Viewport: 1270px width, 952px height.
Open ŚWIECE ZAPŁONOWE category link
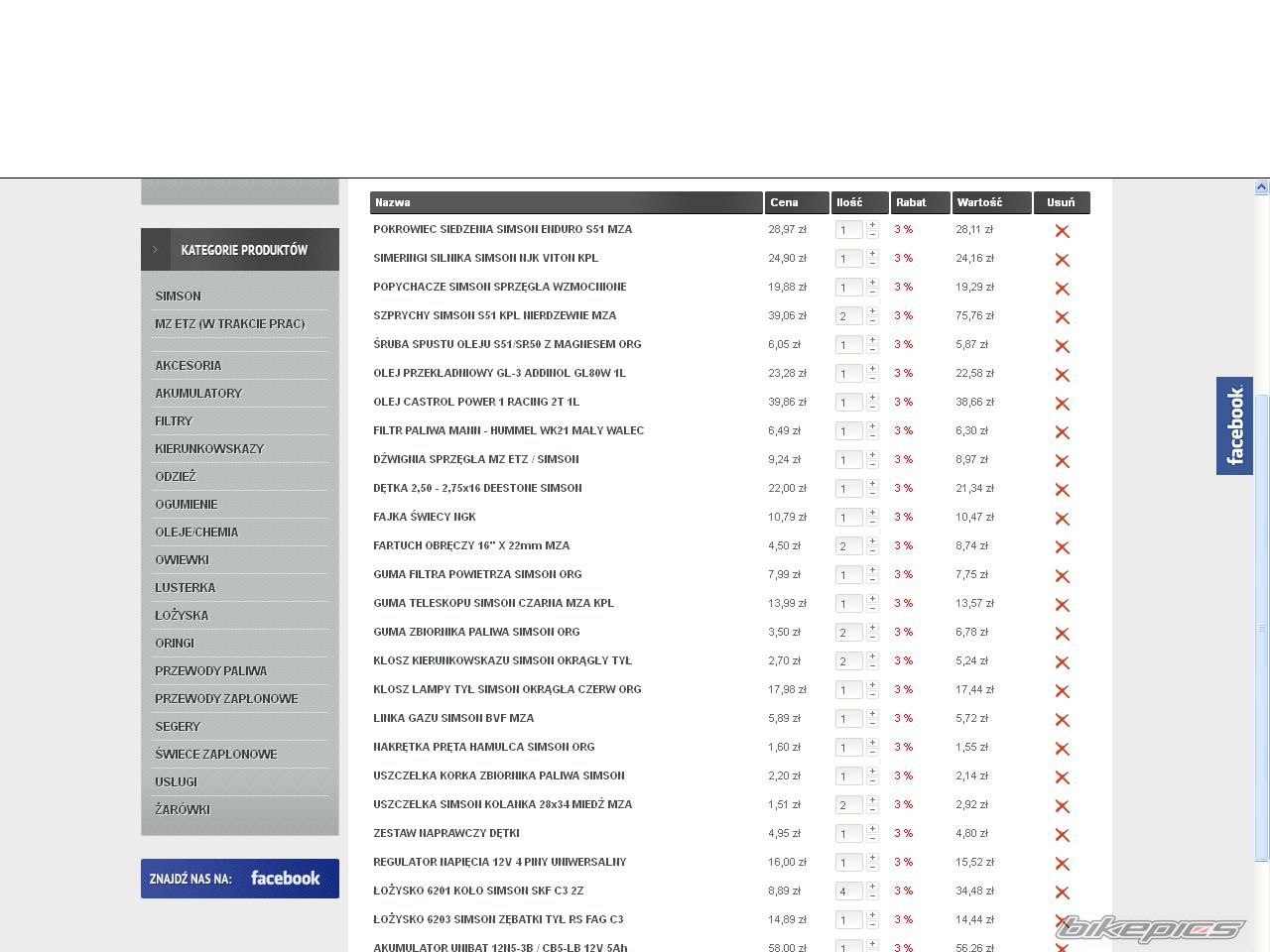[x=215, y=755]
